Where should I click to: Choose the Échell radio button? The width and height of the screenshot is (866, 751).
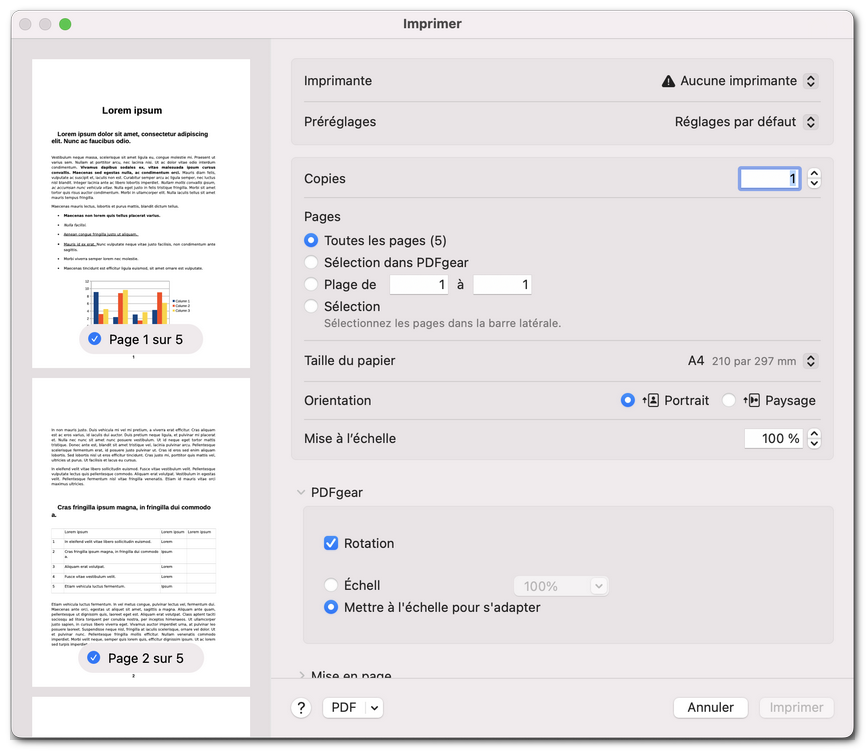click(x=331, y=585)
